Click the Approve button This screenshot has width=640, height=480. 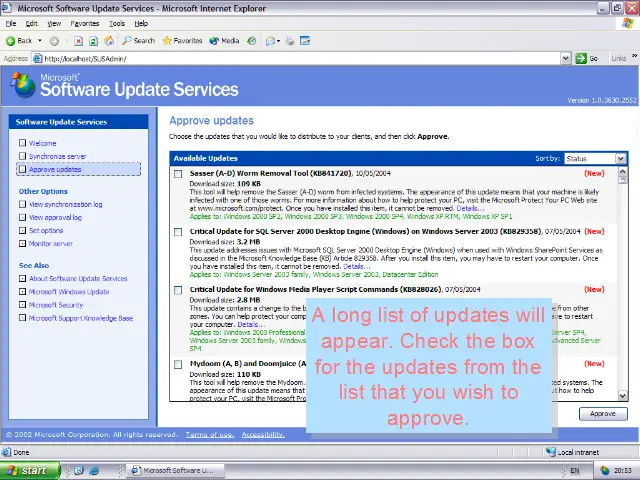[603, 413]
